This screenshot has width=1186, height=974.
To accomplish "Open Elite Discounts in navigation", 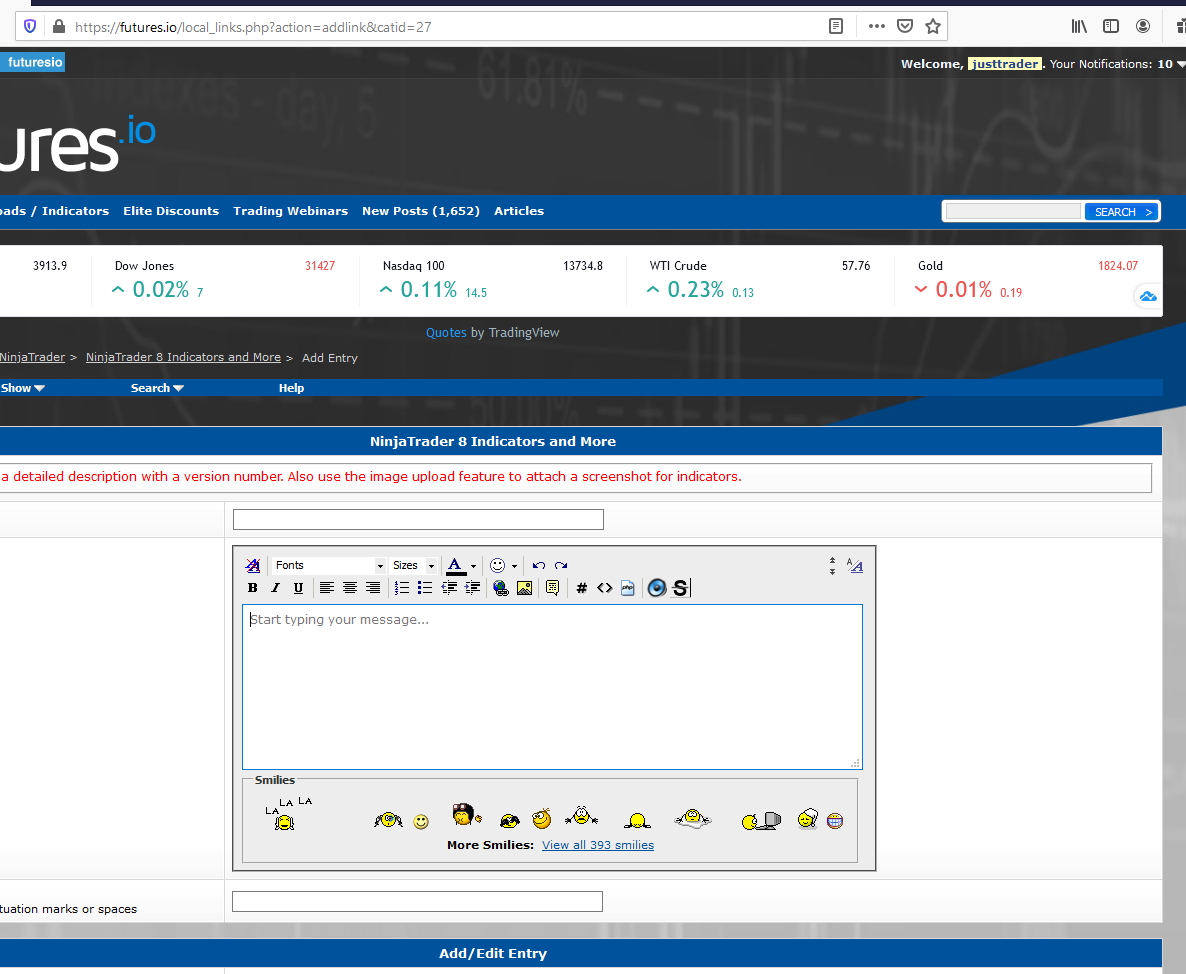I will 171,211.
